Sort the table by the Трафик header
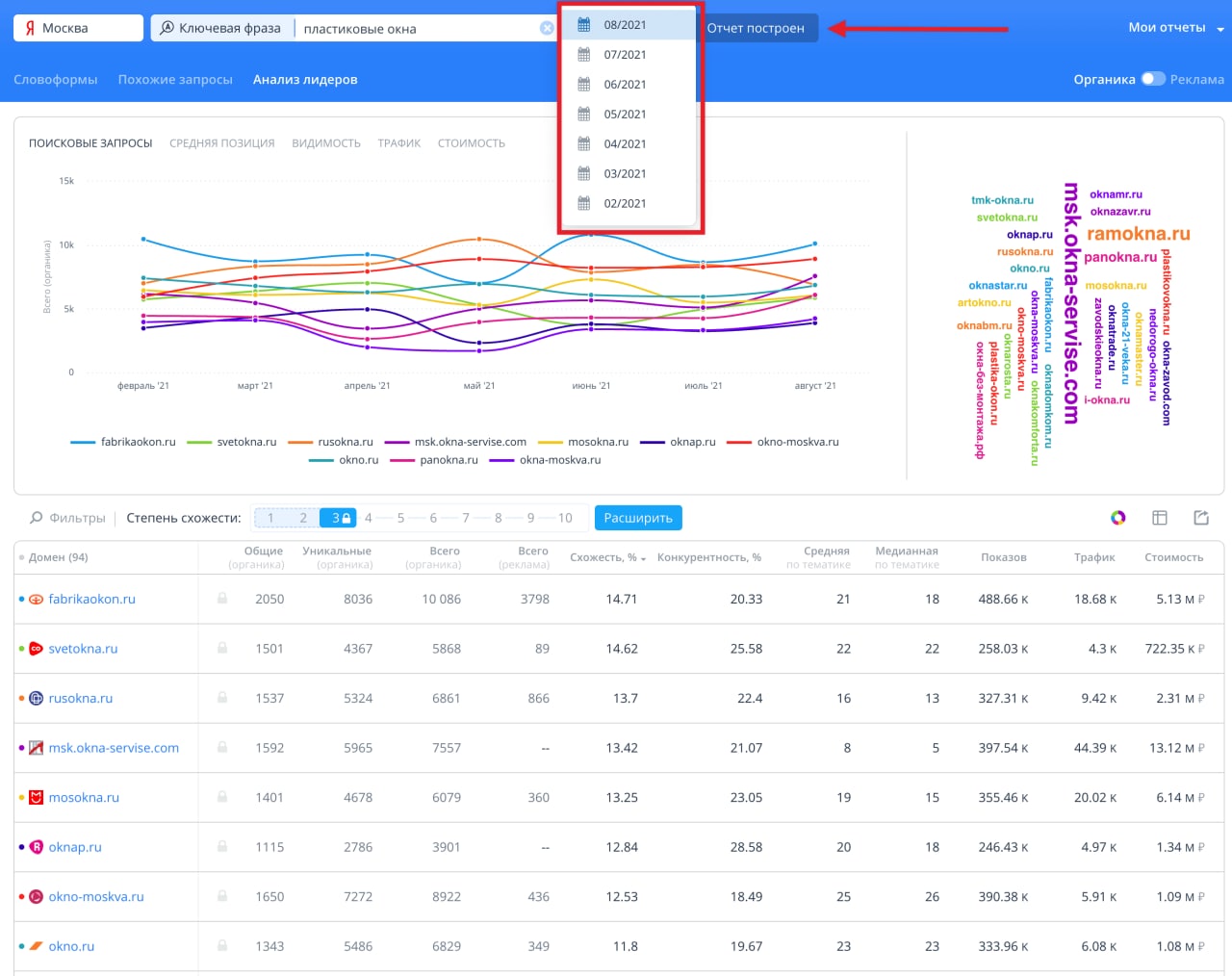The image size is (1232, 976). pos(1094,557)
